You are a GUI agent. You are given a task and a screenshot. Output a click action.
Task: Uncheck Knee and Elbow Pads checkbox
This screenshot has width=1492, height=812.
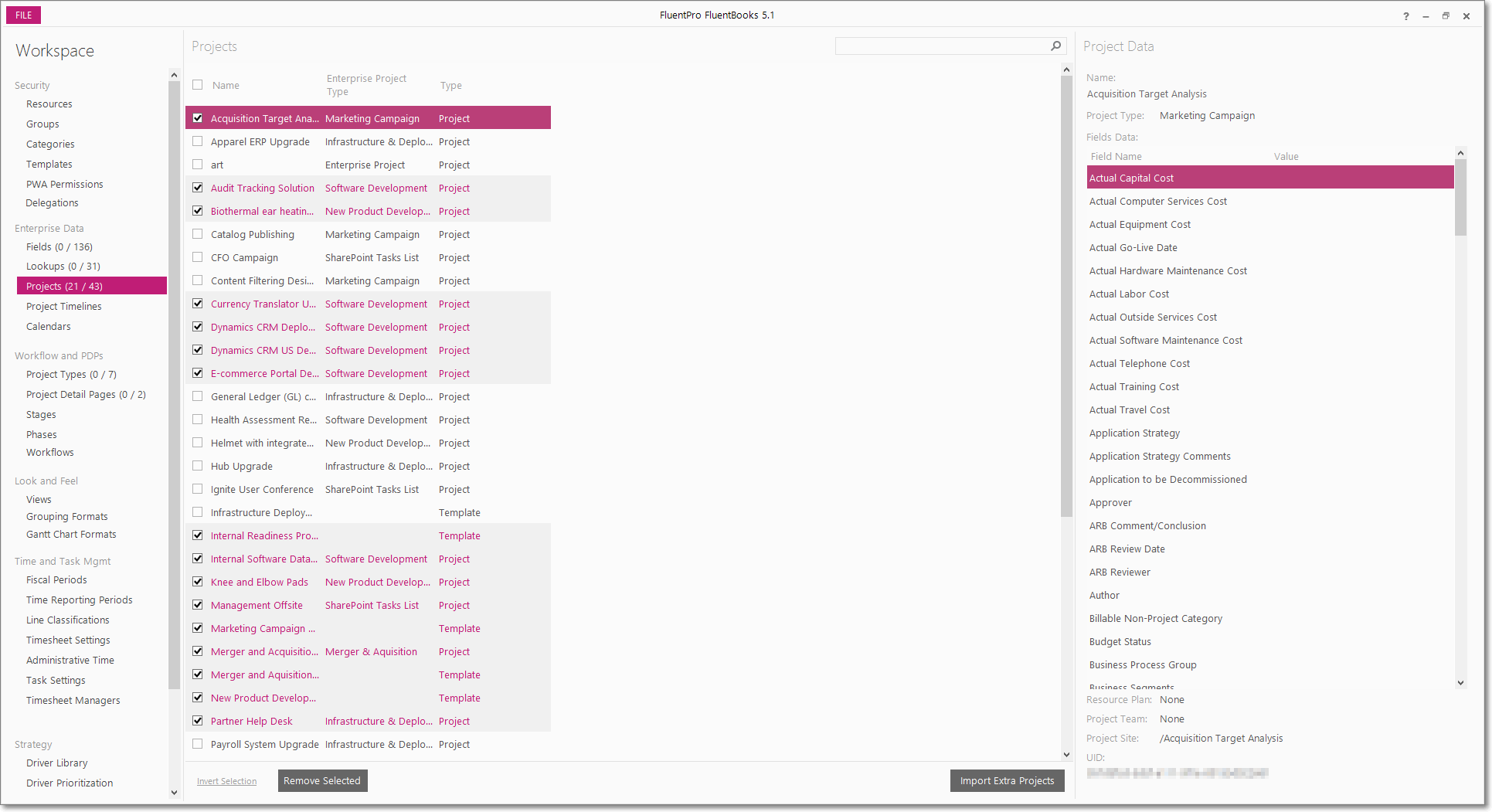point(198,582)
